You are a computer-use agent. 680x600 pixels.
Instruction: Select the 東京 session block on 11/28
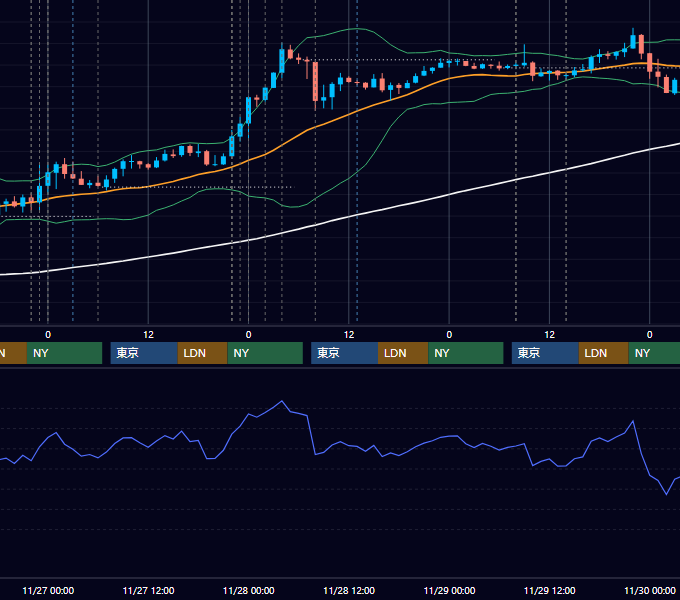click(x=345, y=353)
